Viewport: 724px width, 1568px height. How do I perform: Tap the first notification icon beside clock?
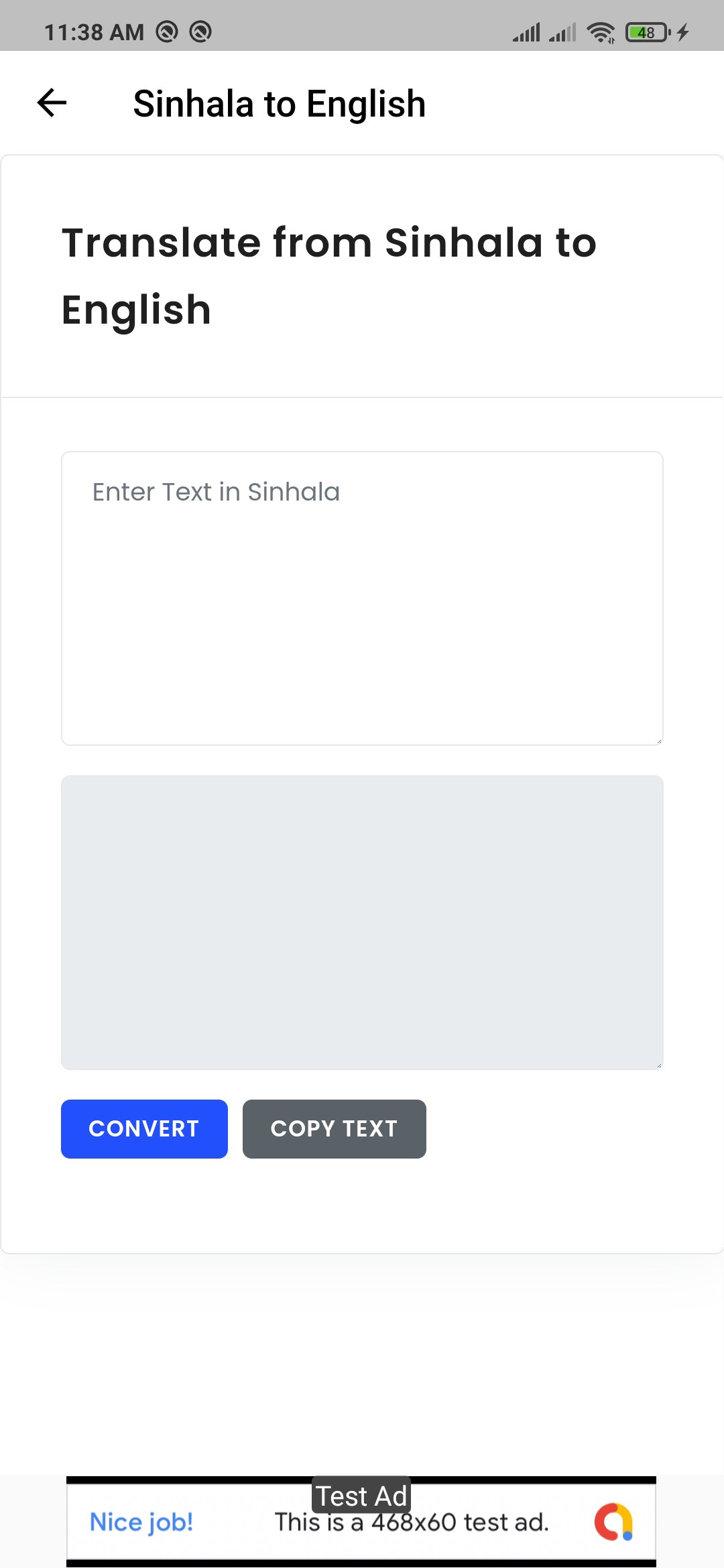coord(167,31)
